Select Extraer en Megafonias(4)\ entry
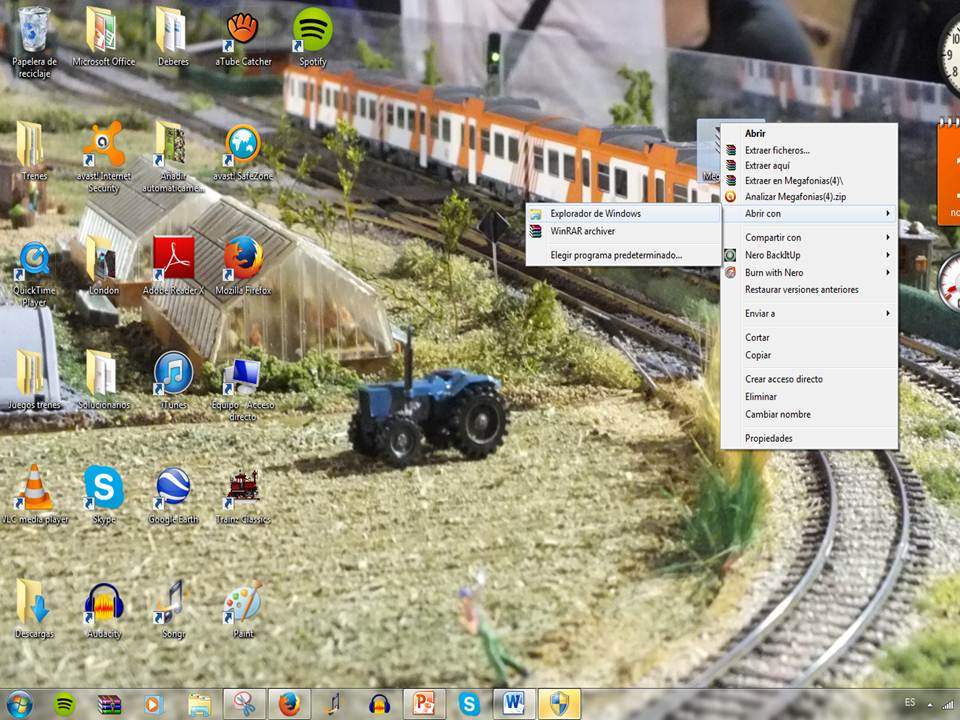 pos(809,181)
